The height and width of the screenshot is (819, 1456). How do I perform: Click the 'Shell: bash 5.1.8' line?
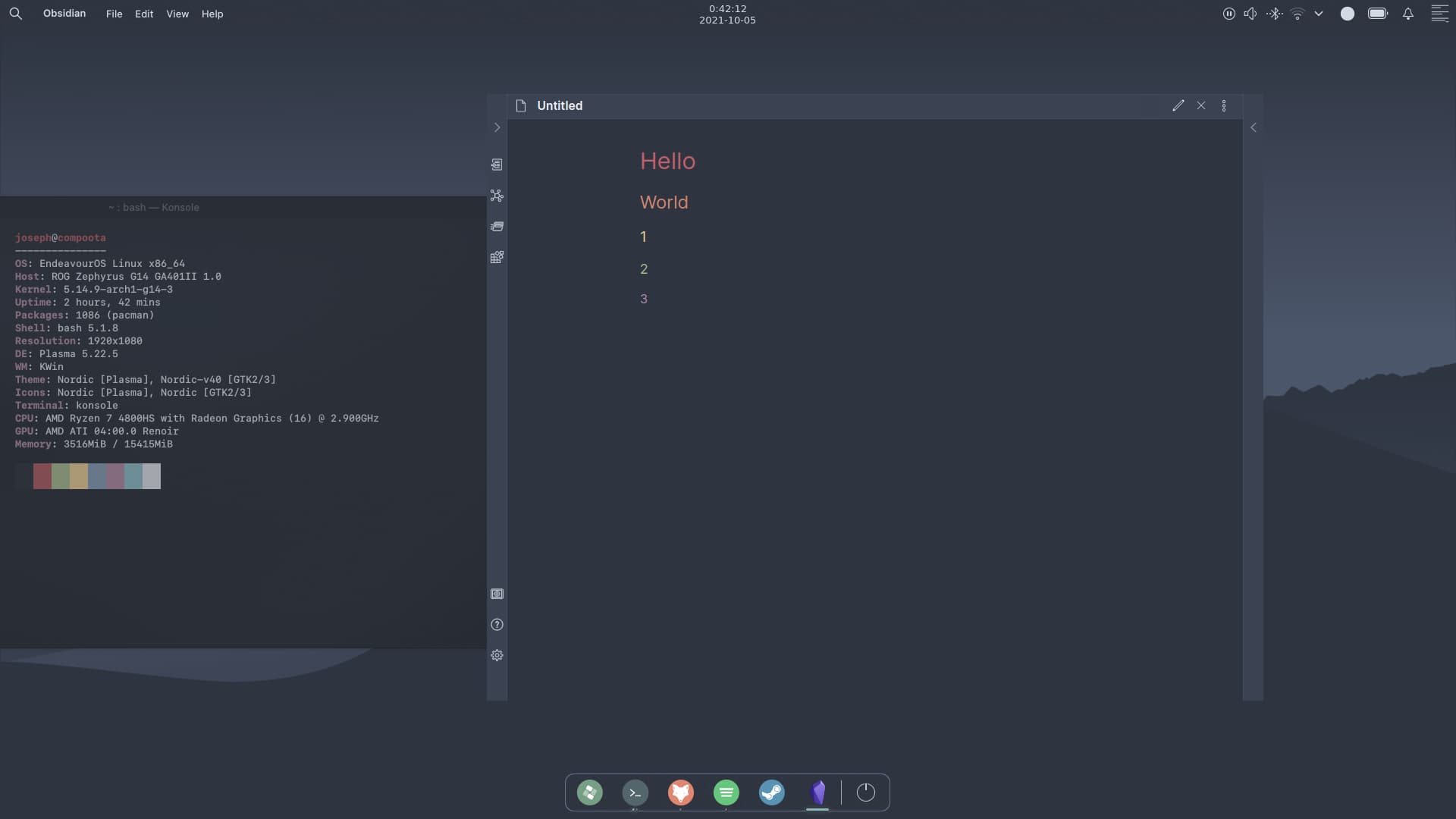pos(67,328)
